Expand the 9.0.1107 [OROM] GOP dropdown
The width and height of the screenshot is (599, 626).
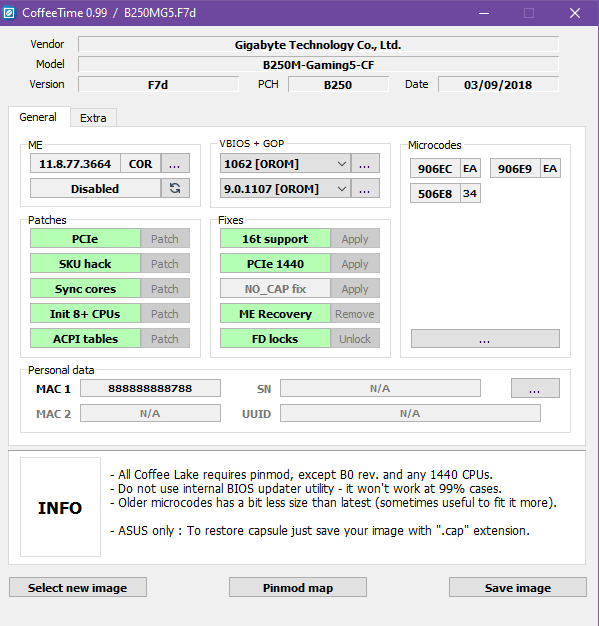coord(341,188)
